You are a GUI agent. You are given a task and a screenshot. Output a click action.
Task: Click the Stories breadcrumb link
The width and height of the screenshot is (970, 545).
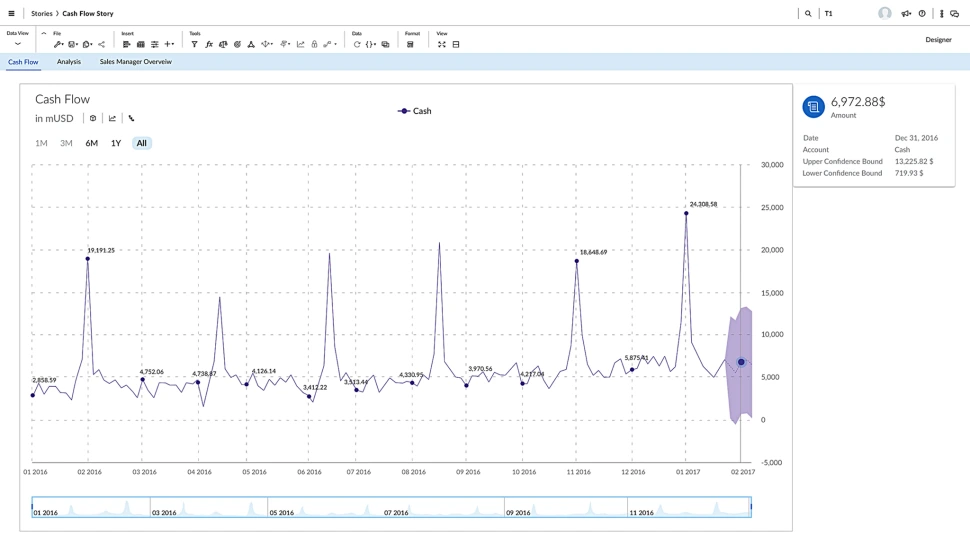pyautogui.click(x=41, y=14)
